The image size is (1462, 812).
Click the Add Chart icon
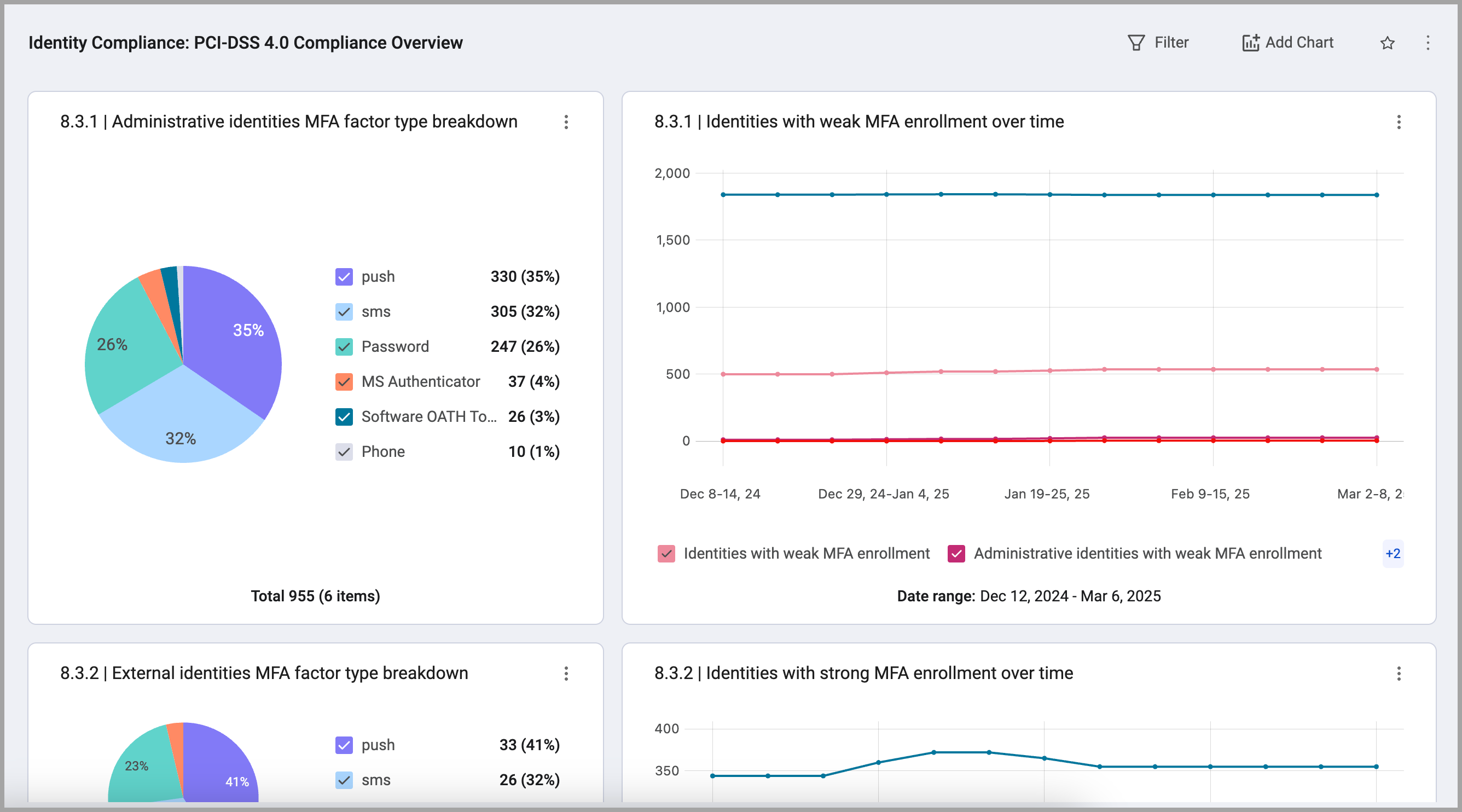1250,43
